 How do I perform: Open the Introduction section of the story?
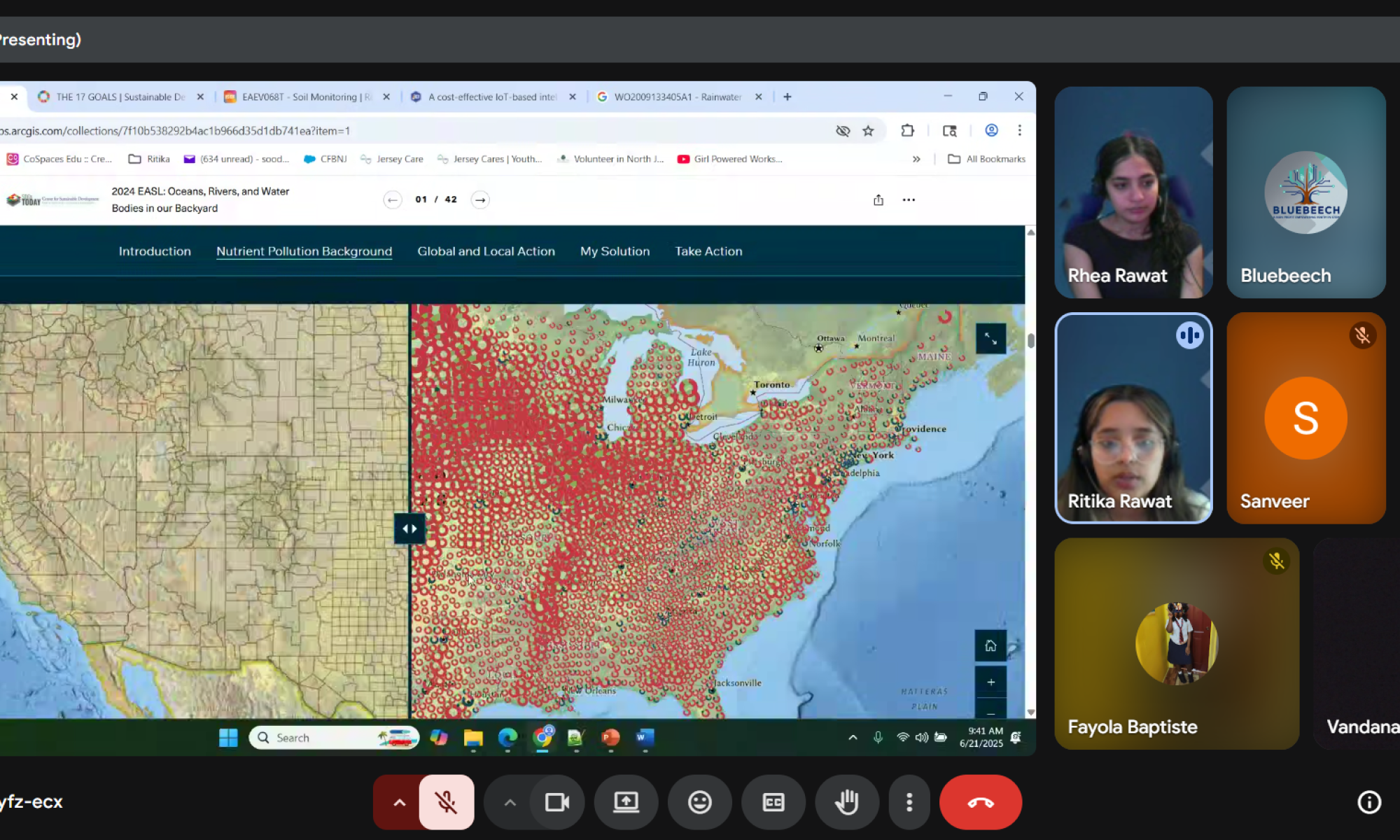(x=155, y=251)
